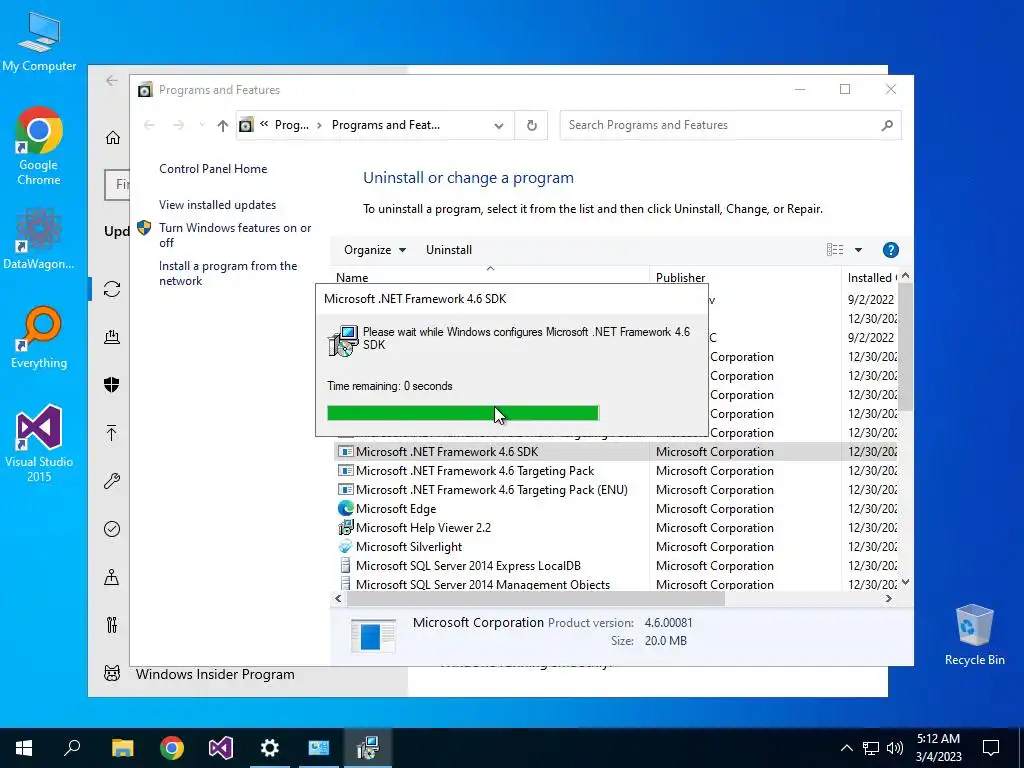Open the Organize dropdown menu
Image resolution: width=1024 pixels, height=768 pixels.
375,249
